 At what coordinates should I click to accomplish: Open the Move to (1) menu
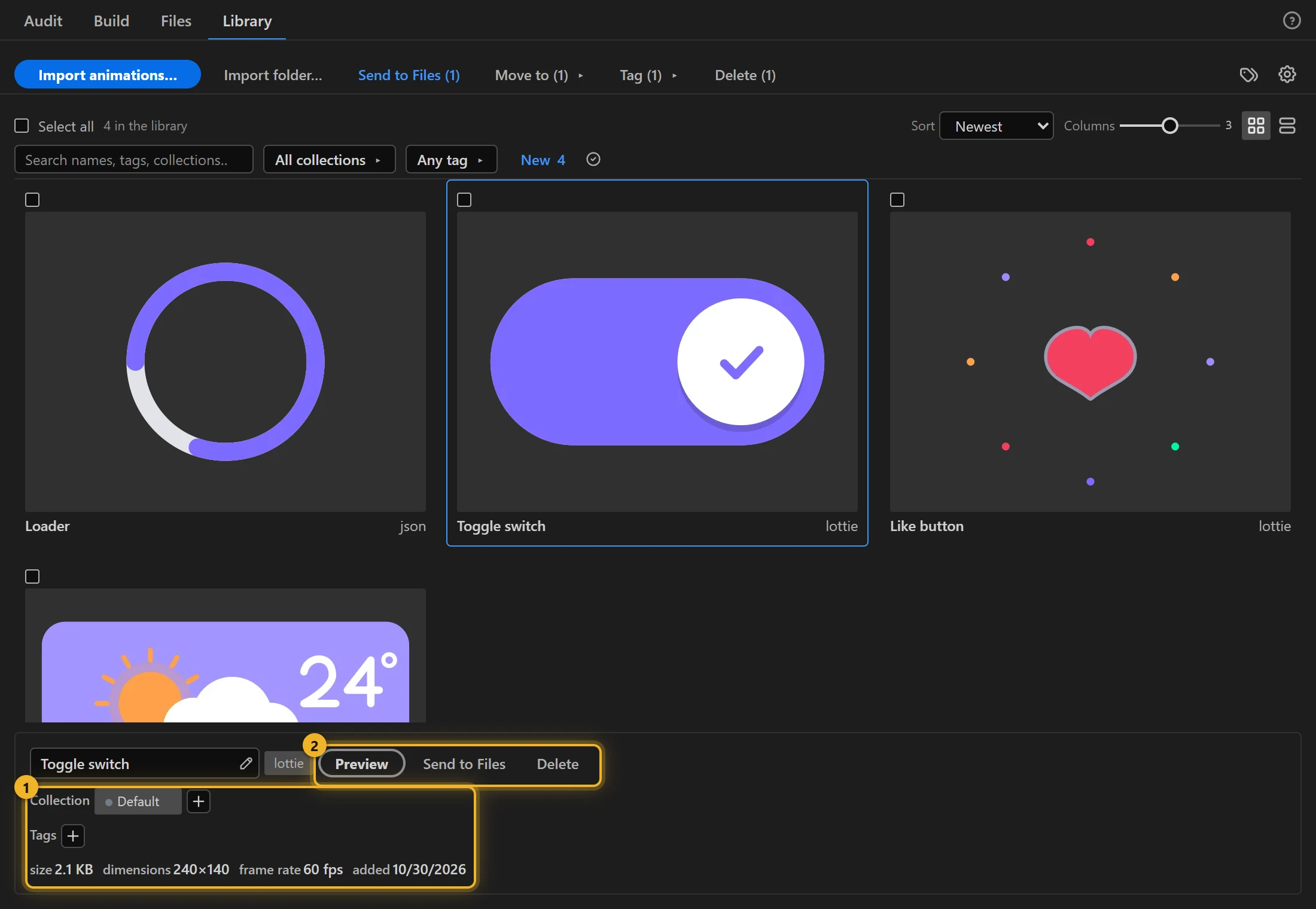point(538,75)
